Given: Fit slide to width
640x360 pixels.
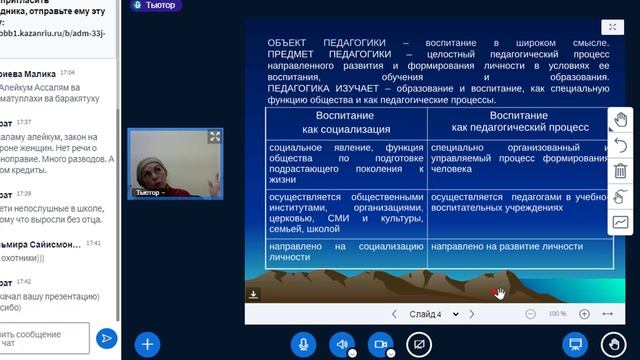Looking at the screenshot, I should [608, 314].
